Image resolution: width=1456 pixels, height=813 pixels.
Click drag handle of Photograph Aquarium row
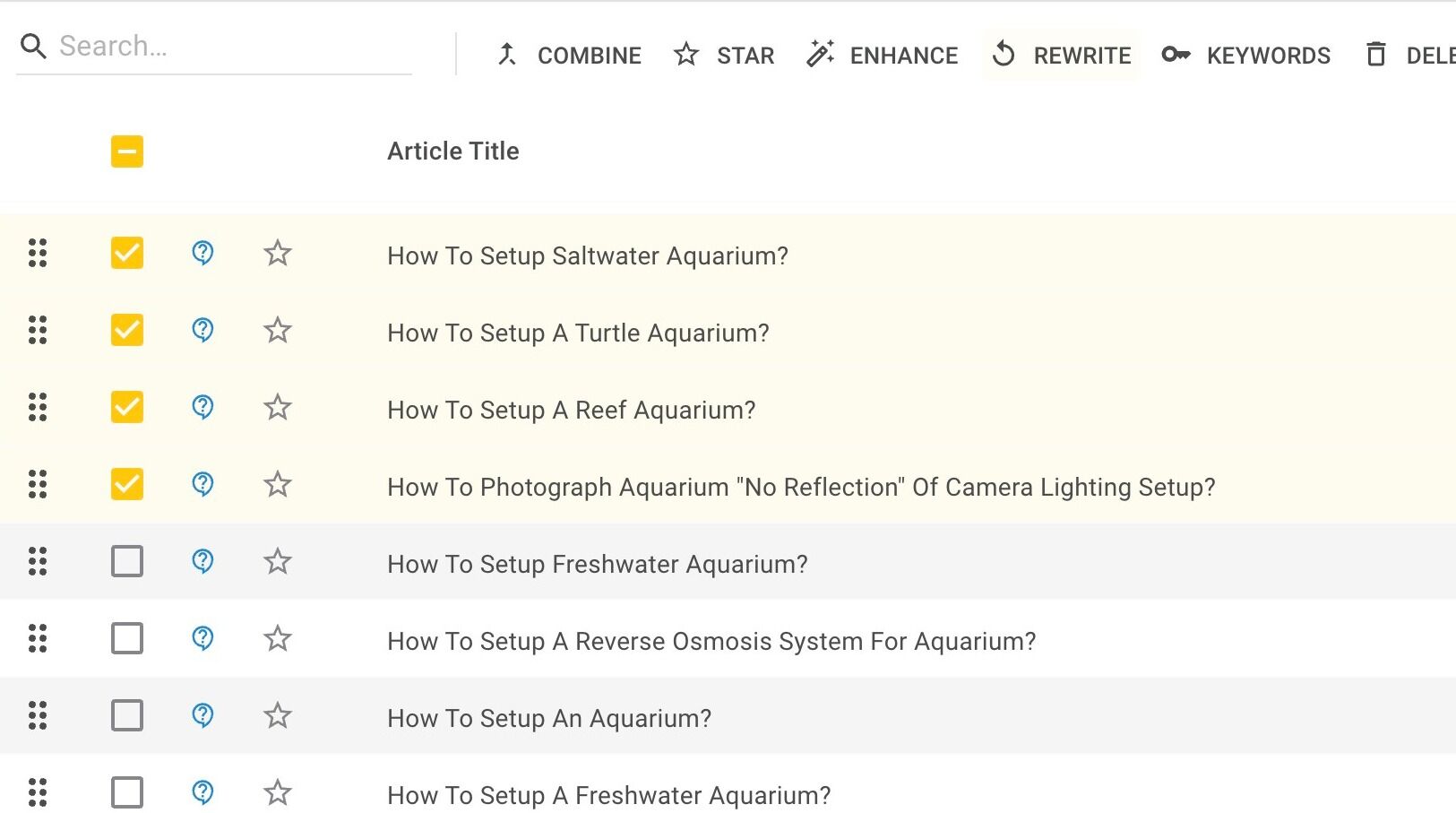point(38,484)
